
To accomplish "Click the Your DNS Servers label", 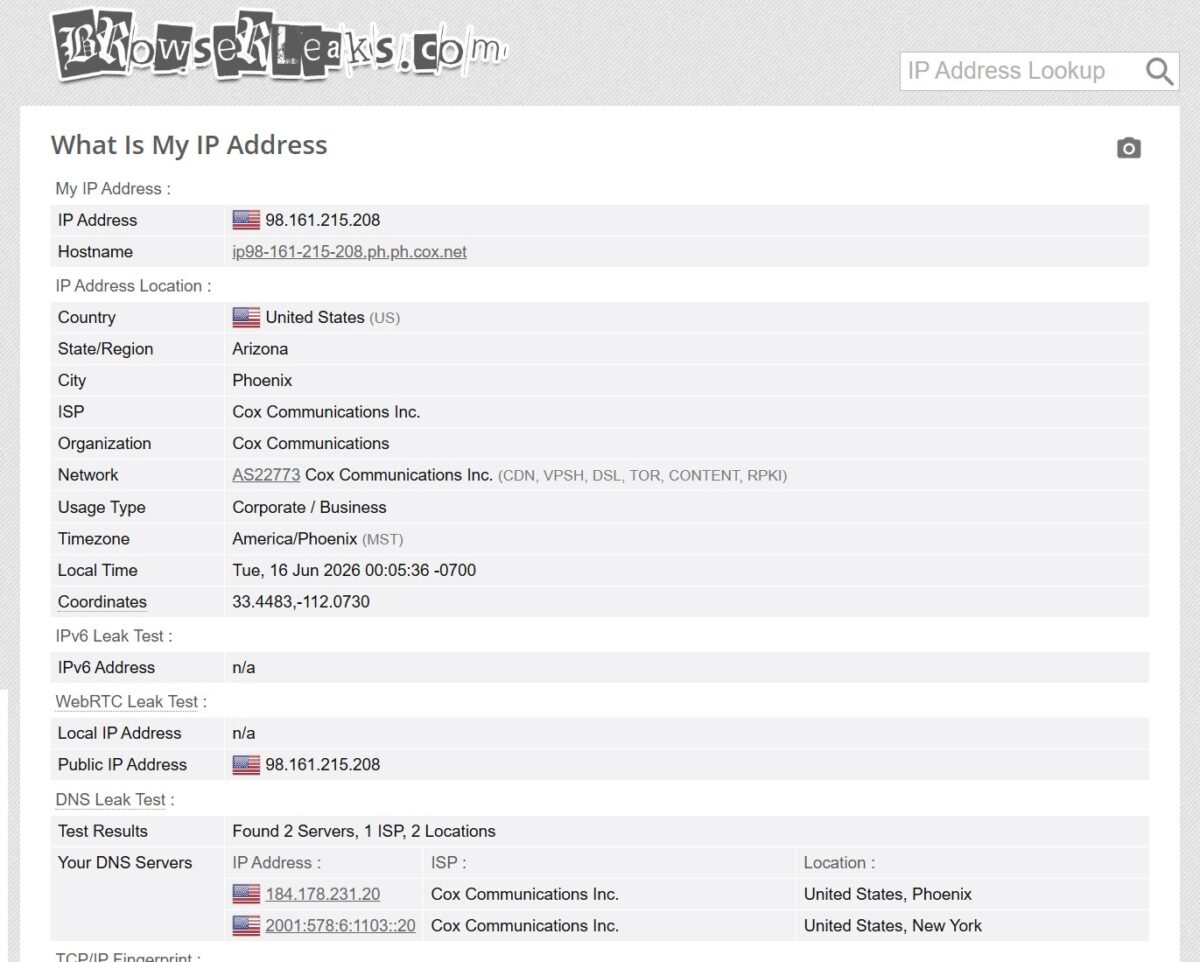I will tap(125, 863).
